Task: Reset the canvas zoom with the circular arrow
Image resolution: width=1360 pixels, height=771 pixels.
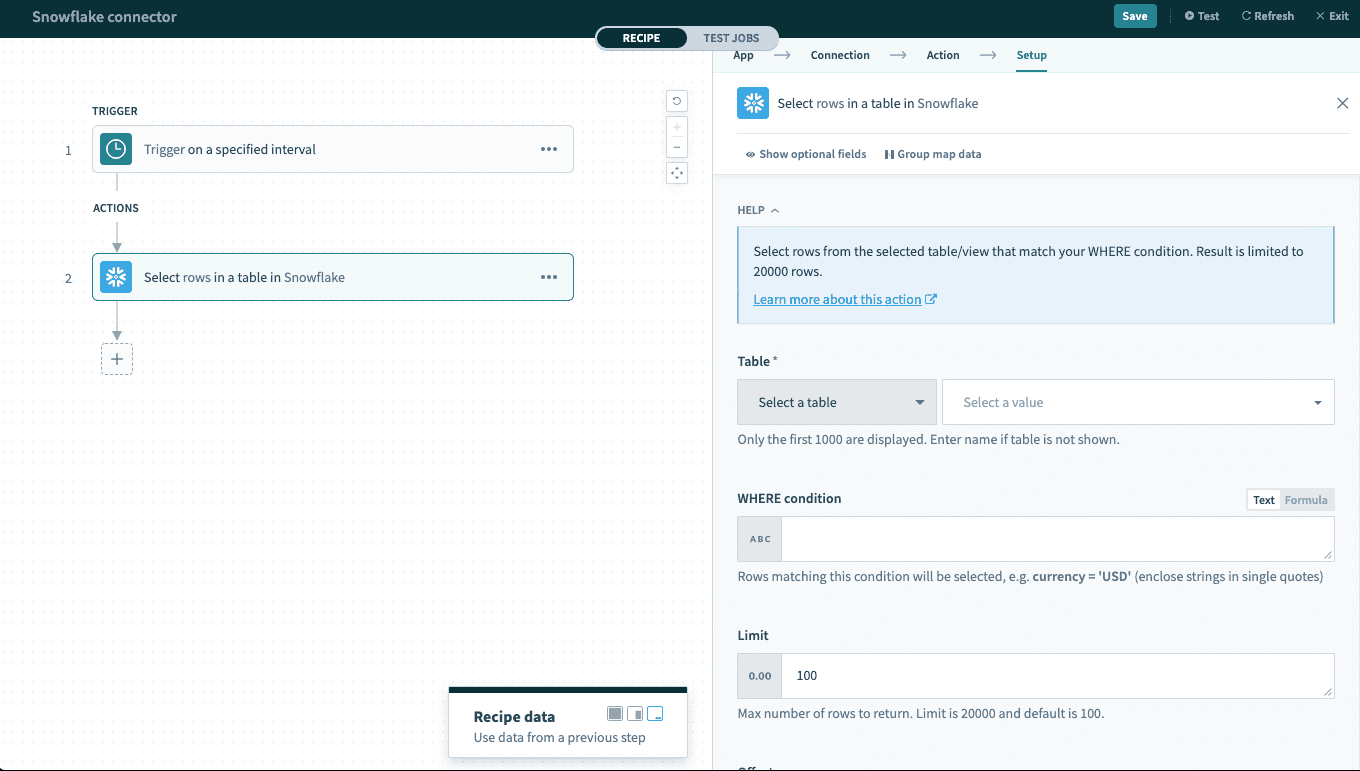Action: click(677, 101)
